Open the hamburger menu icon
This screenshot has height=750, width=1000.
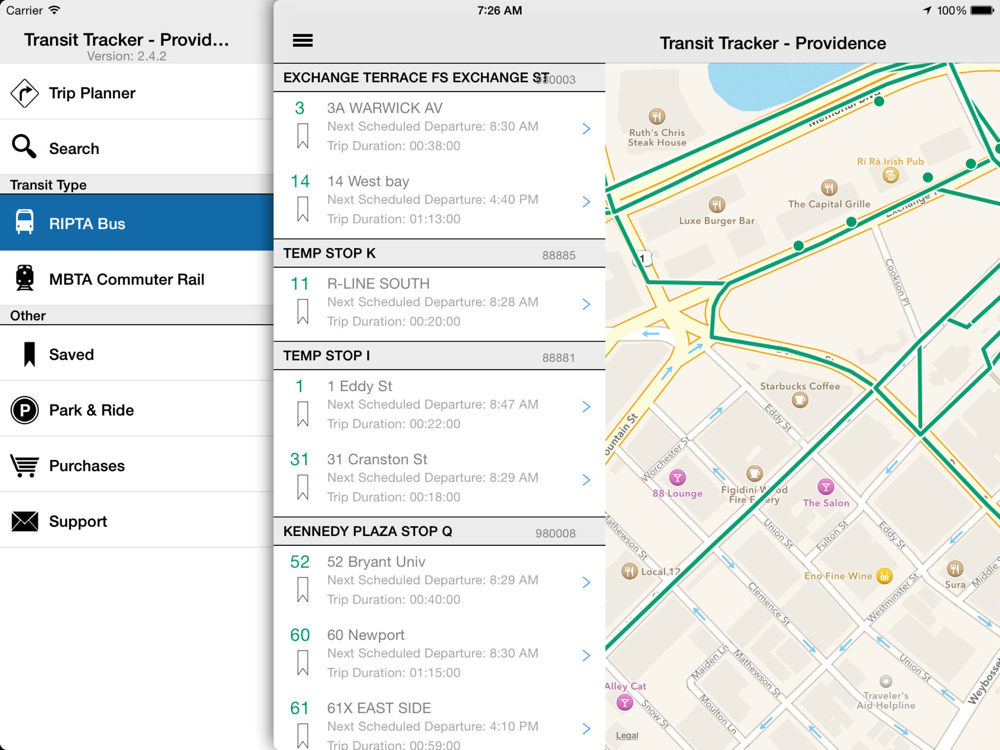point(302,41)
